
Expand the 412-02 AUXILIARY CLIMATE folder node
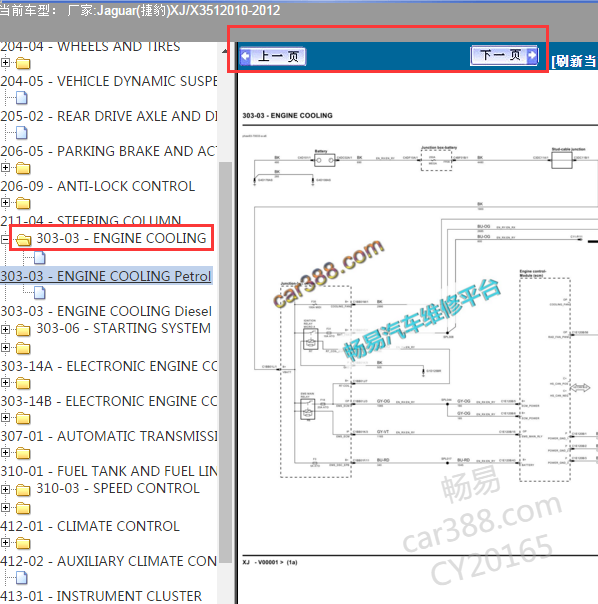[5, 542]
